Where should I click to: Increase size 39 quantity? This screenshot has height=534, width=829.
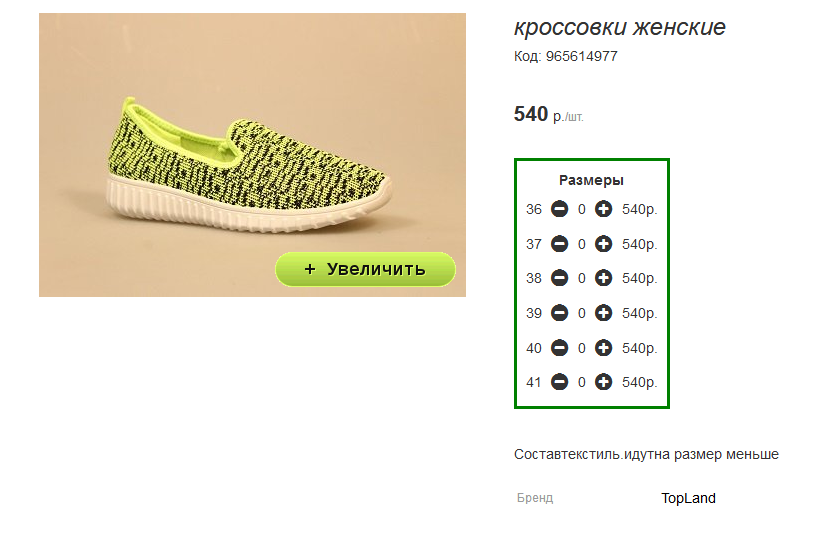click(603, 313)
